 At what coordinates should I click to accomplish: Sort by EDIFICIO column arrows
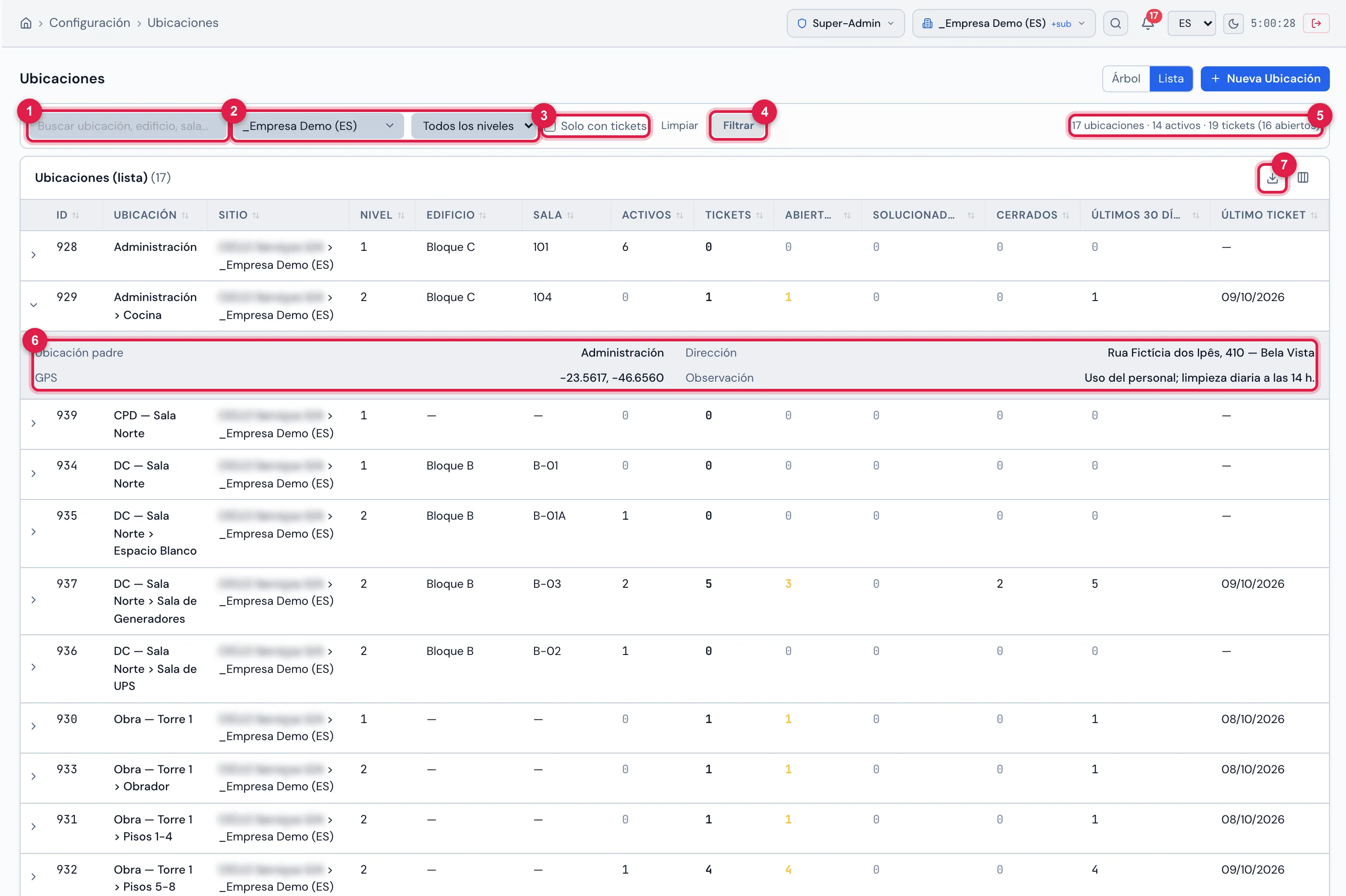[483, 215]
